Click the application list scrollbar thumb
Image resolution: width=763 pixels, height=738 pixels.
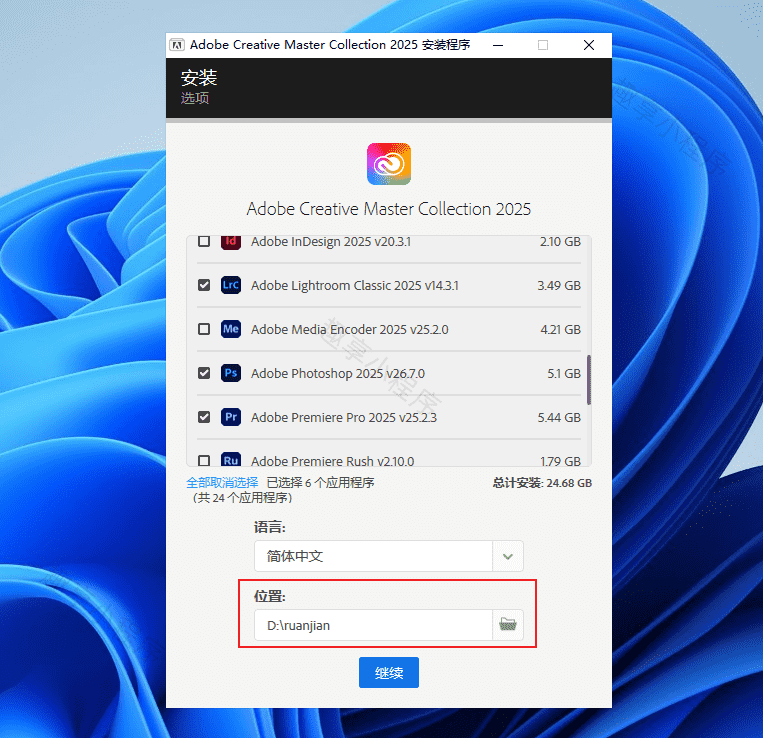coord(589,380)
